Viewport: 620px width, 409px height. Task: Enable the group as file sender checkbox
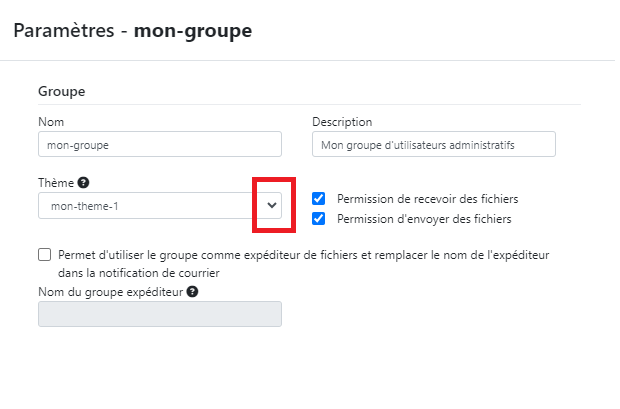point(45,255)
